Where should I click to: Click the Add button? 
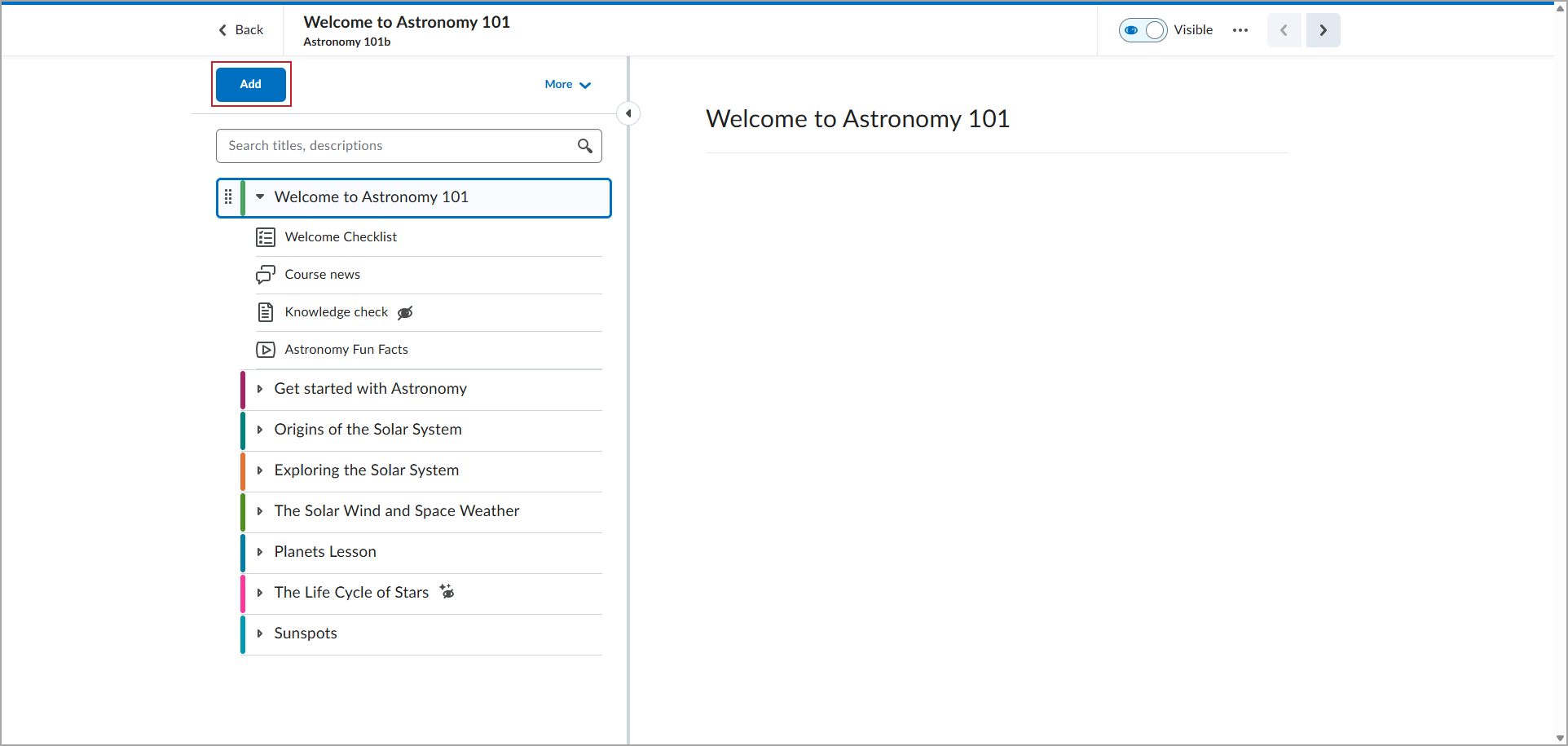[x=251, y=84]
